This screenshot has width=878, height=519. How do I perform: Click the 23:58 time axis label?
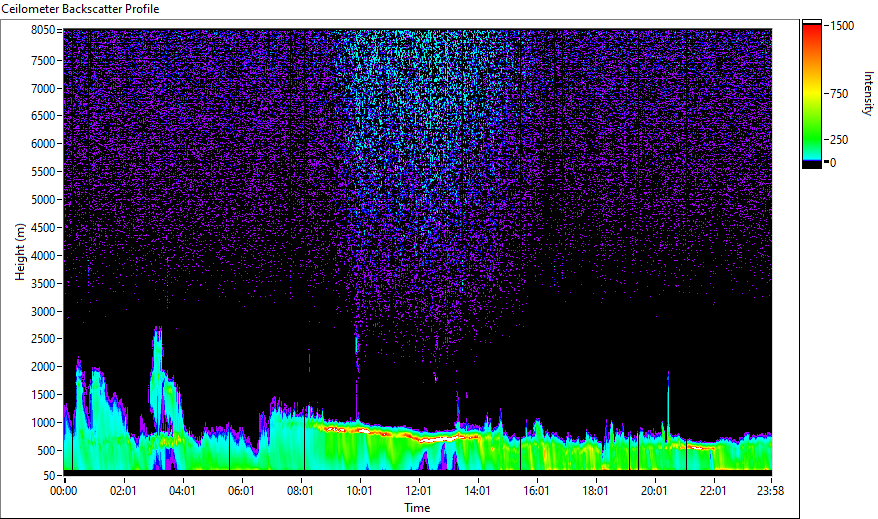tap(770, 491)
